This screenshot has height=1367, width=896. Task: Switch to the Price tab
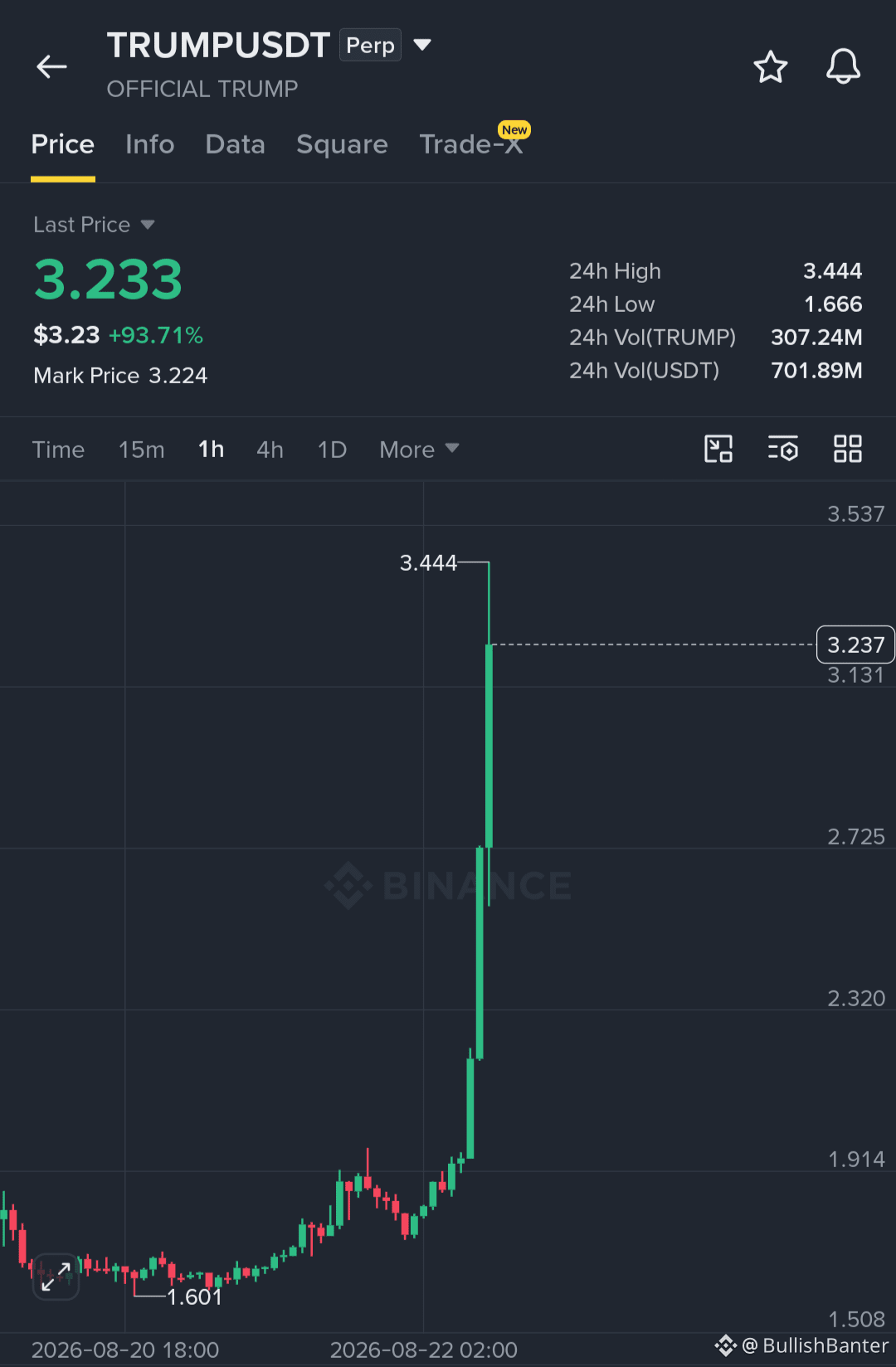(x=63, y=144)
